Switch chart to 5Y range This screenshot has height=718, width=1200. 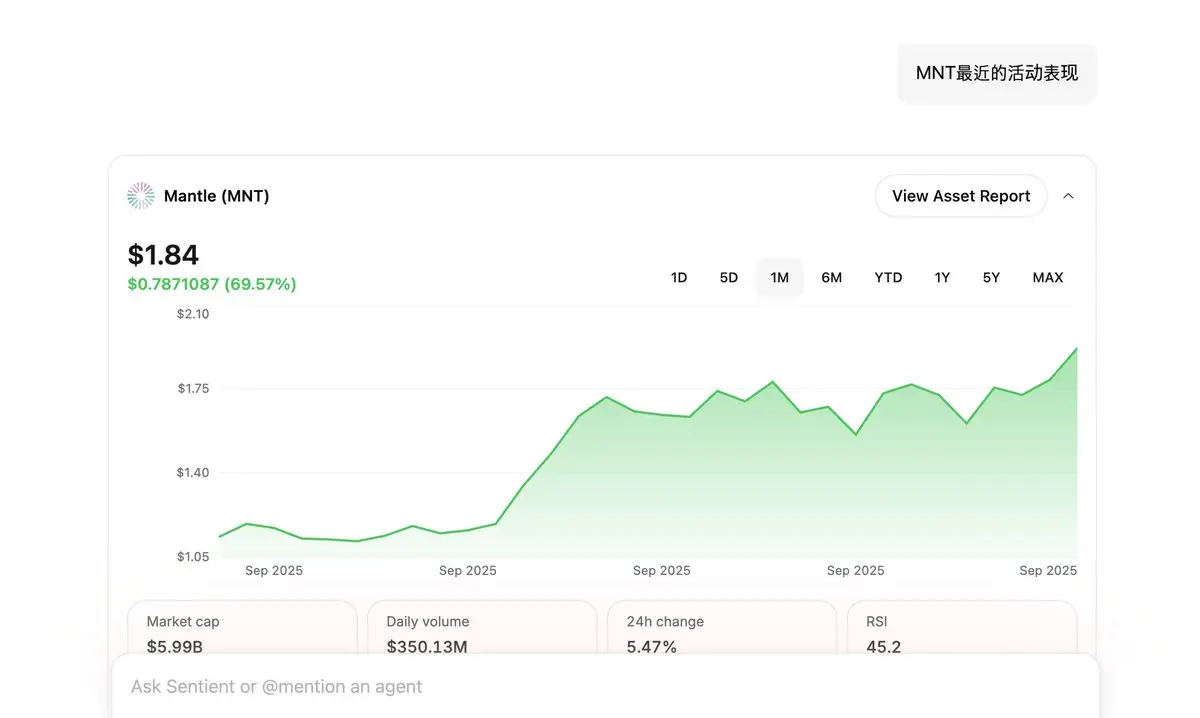pos(991,278)
